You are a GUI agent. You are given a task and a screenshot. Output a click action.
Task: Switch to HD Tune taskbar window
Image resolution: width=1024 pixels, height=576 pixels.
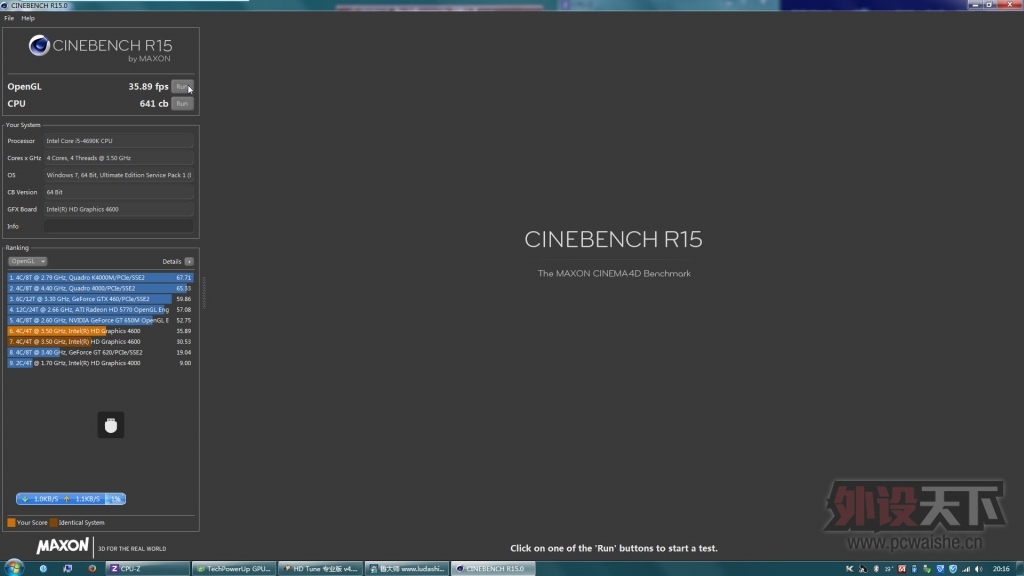tap(321, 569)
